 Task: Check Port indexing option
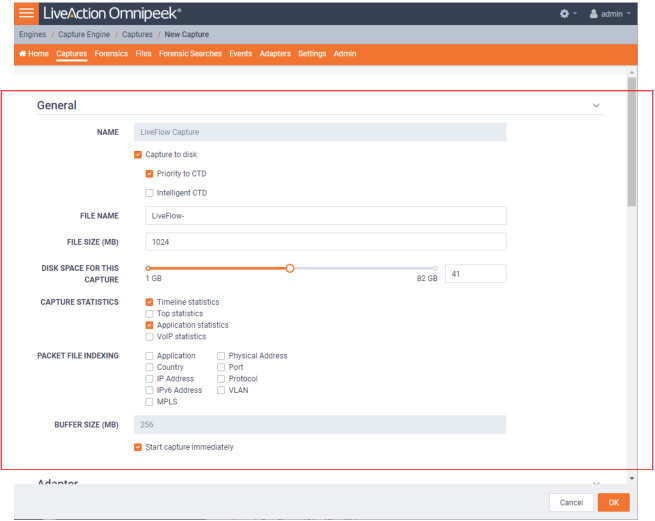221,367
